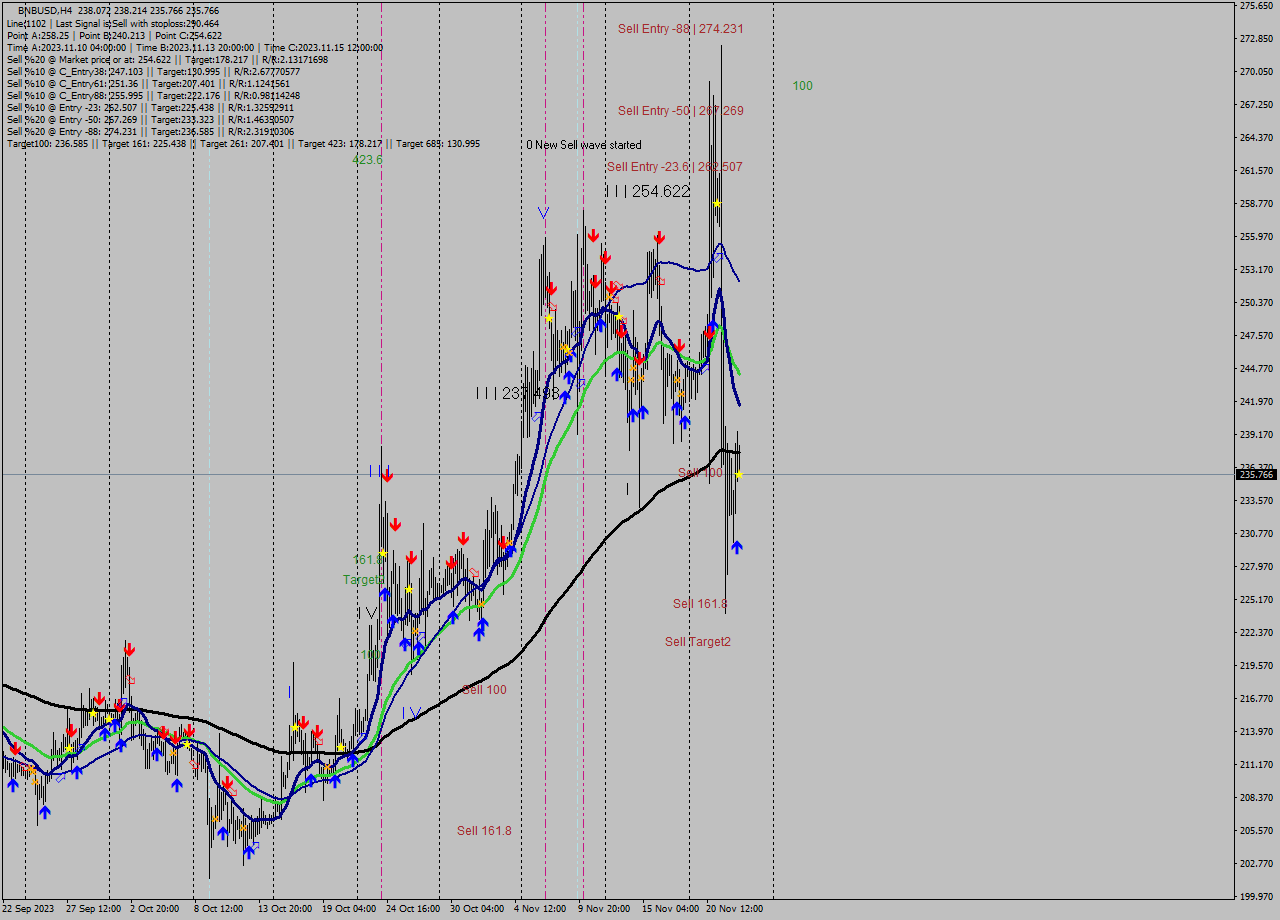Click the 2 Oct 20:00 time label
This screenshot has width=1280, height=920.
coord(155,909)
